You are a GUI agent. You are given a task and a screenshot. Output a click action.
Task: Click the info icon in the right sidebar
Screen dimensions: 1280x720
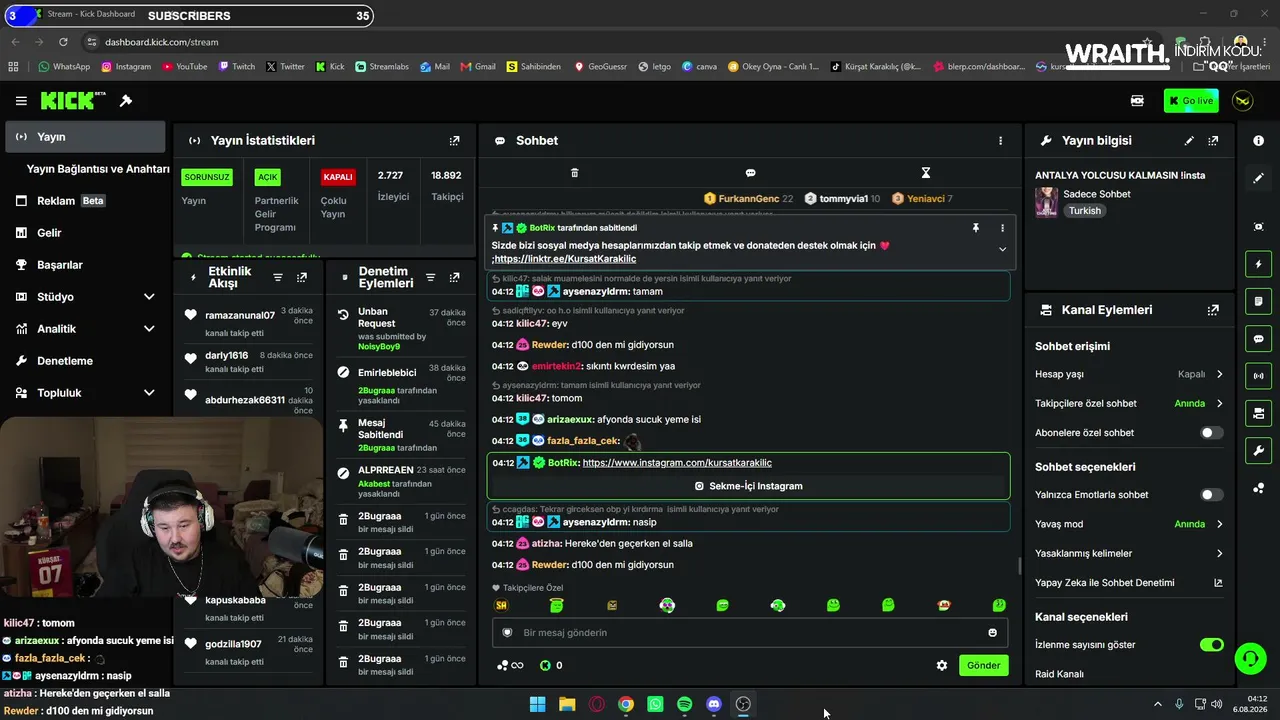[1258, 141]
